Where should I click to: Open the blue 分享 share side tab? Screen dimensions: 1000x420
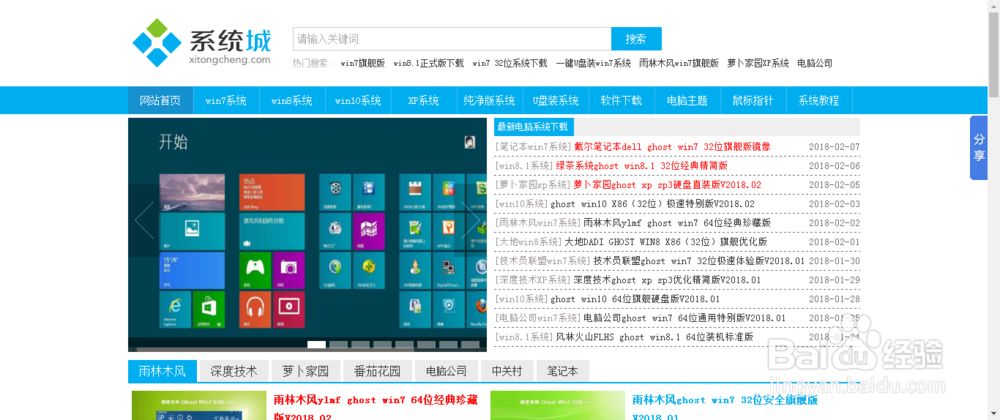point(978,147)
